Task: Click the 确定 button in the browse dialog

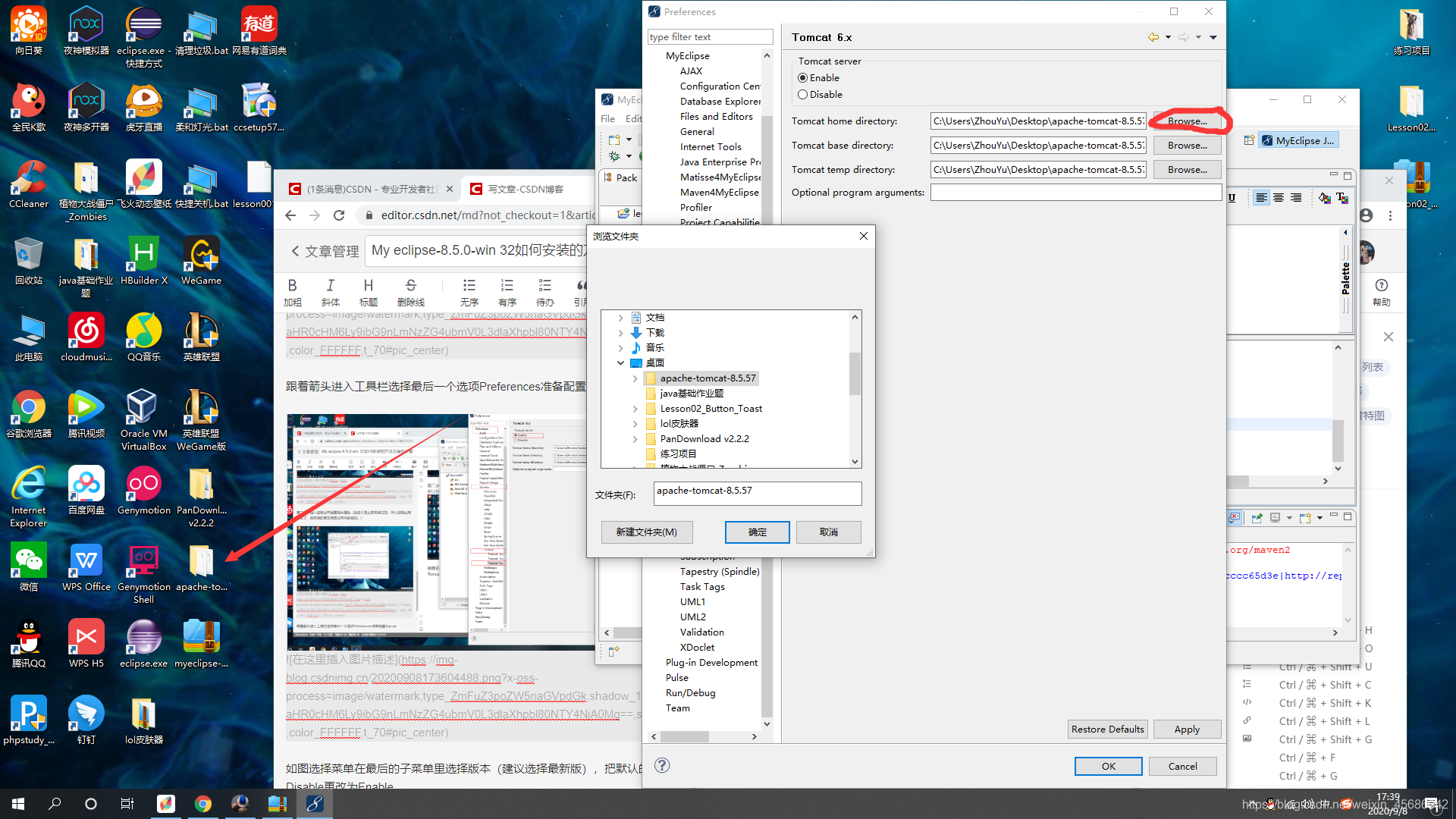Action: pyautogui.click(x=757, y=532)
